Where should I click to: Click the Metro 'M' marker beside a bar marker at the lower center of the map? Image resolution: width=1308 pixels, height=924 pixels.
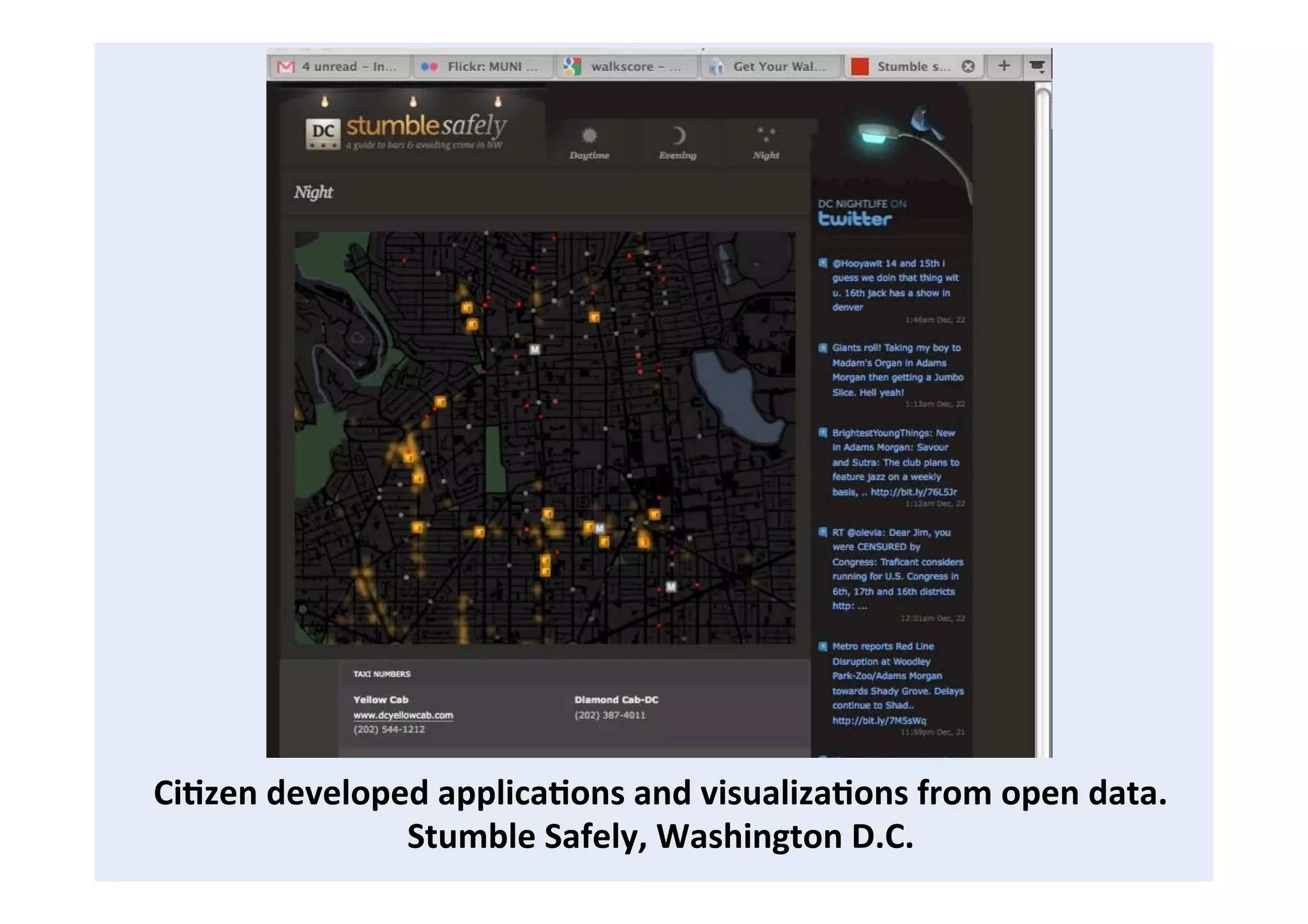pos(599,528)
